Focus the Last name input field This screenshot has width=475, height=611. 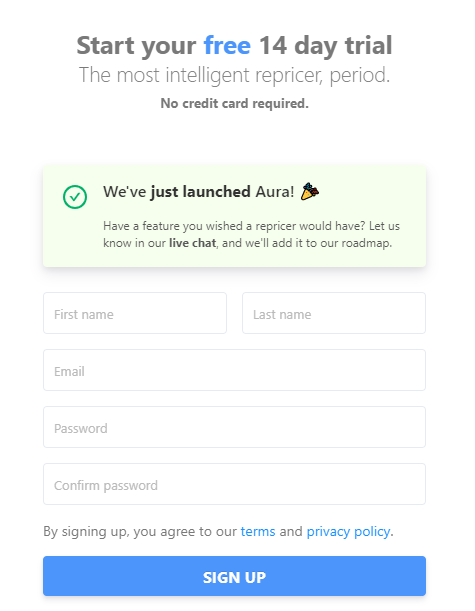coord(334,313)
